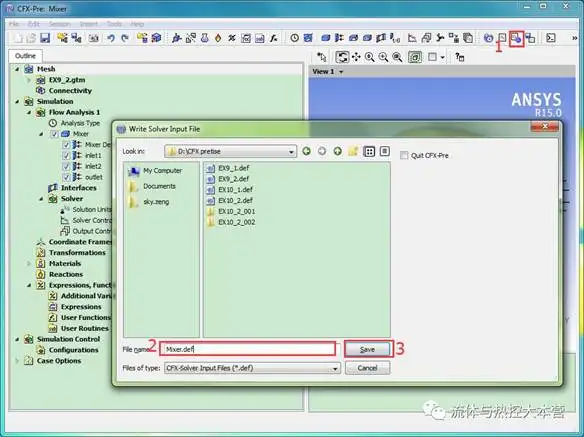
Task: Select the viewer Select-mode arrow icon
Action: pyautogui.click(x=322, y=57)
